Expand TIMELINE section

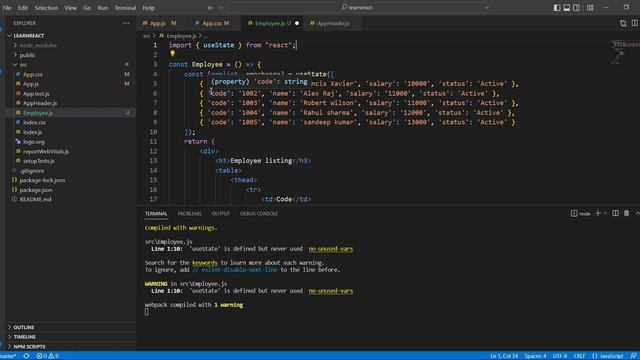24,337
